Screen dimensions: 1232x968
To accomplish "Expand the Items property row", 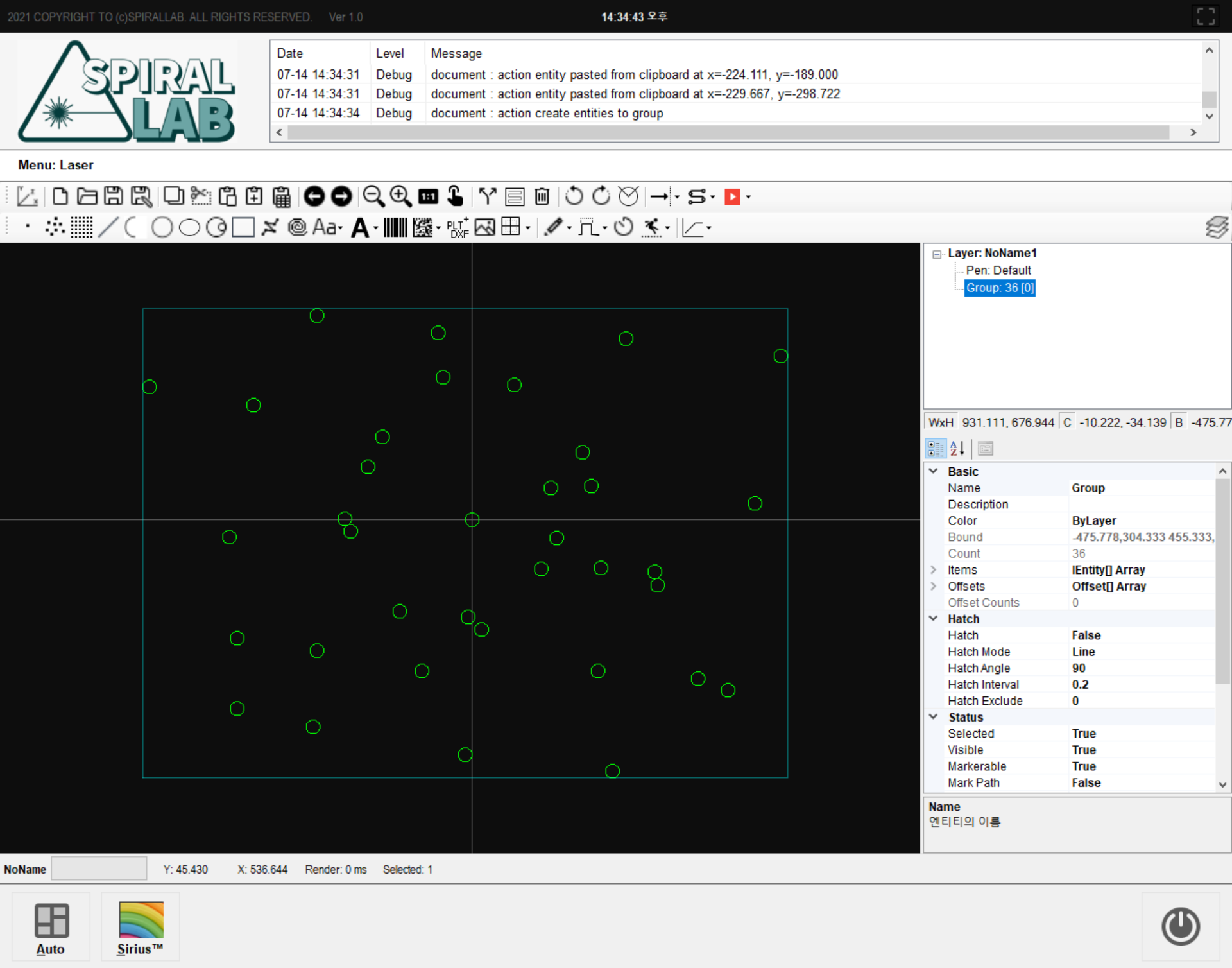I will pos(934,570).
